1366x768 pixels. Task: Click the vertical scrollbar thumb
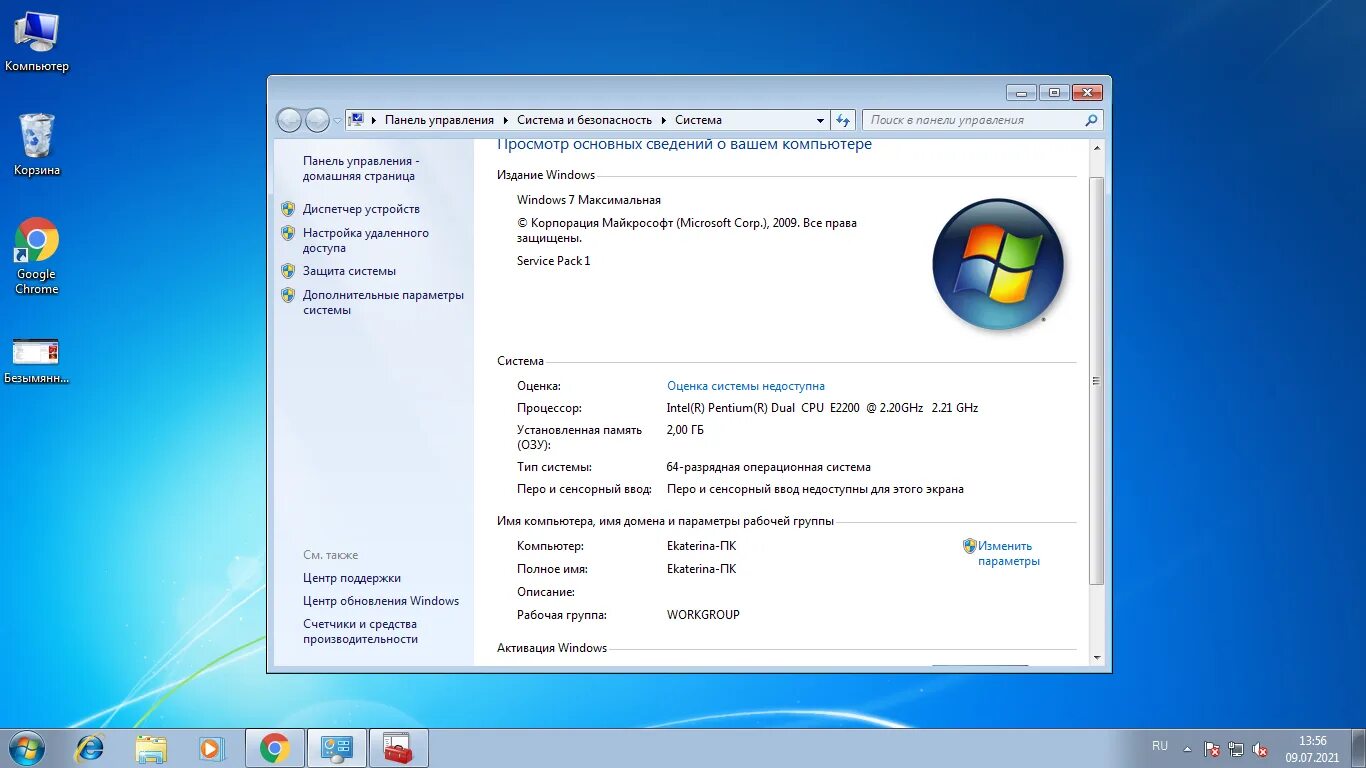[1097, 381]
